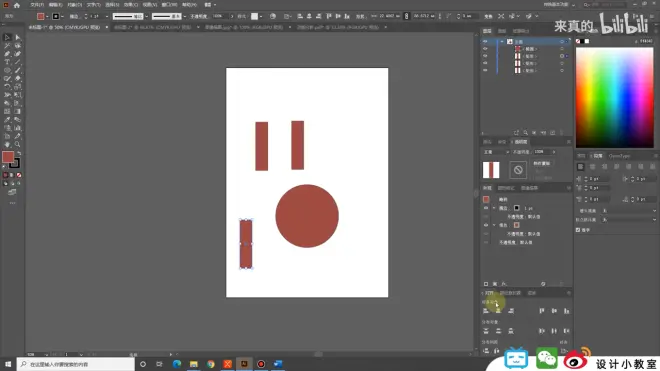Open stroke color dropdown in control bar
660x371 pixels.
(62, 16)
